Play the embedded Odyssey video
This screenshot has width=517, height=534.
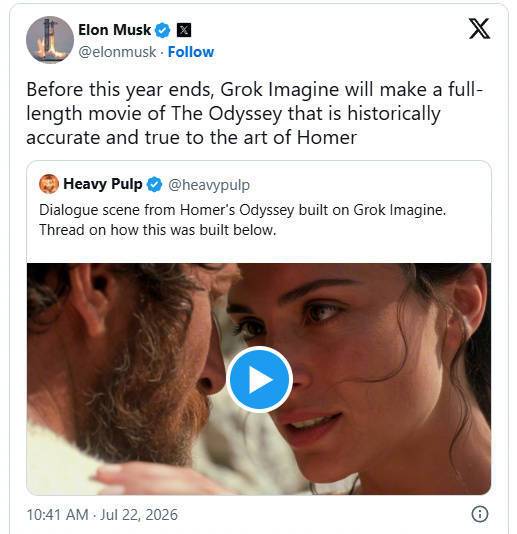(260, 379)
